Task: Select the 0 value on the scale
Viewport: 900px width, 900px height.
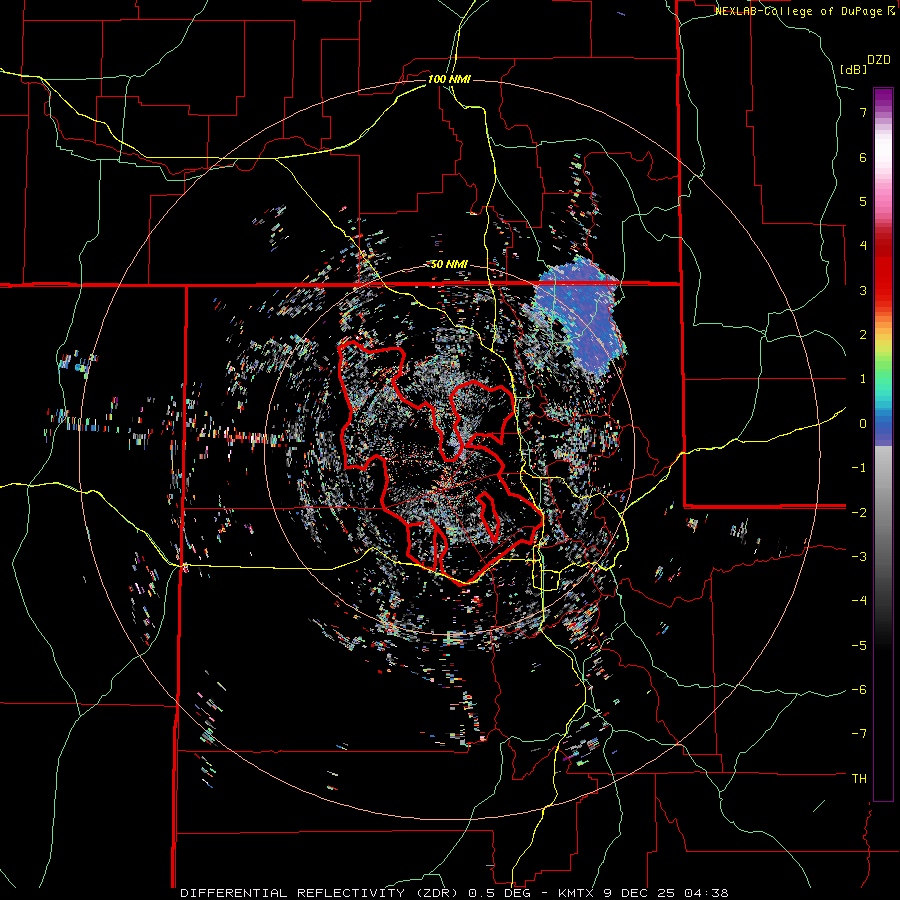Action: 863,424
